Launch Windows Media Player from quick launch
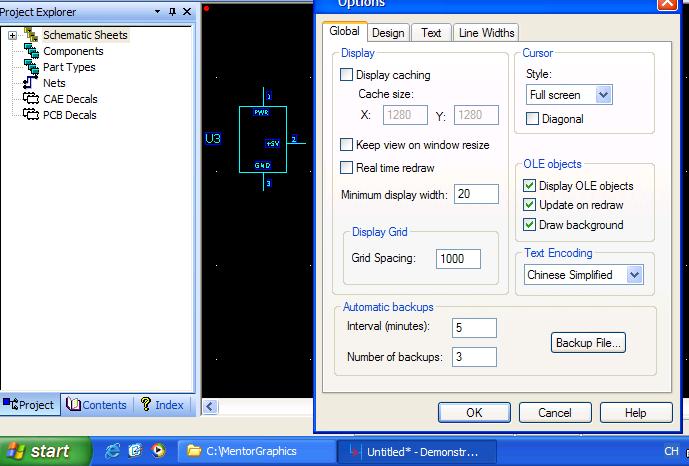 (158, 451)
